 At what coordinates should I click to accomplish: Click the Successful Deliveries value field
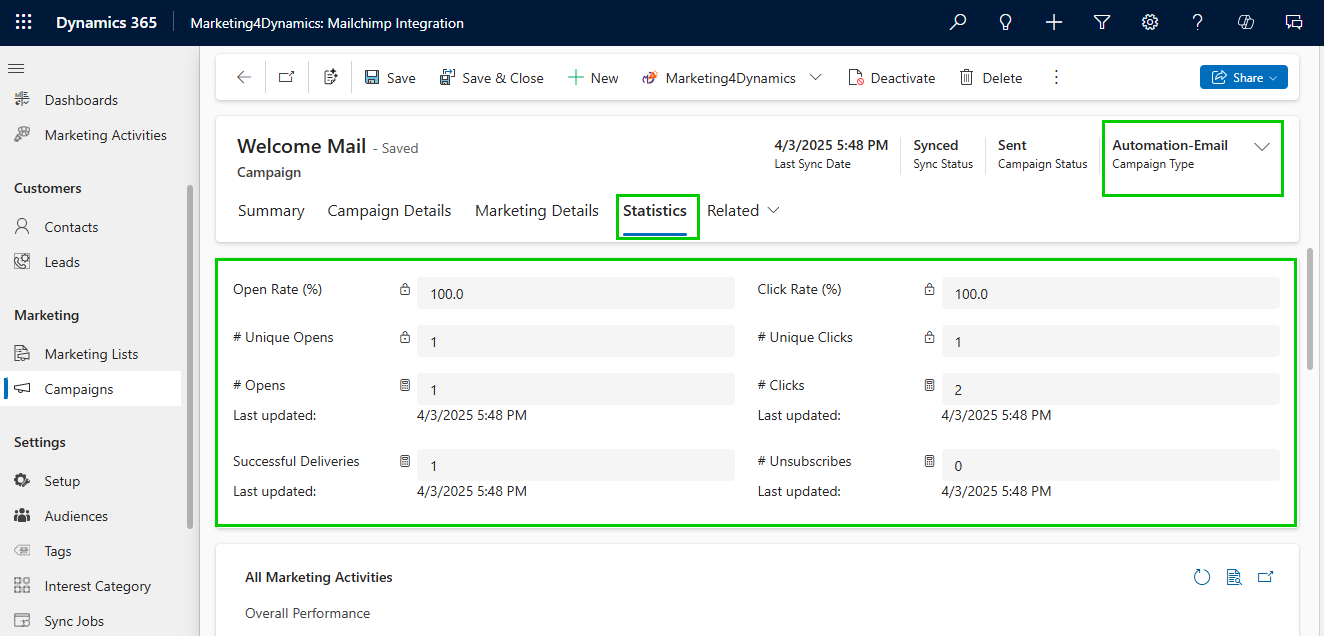click(576, 465)
